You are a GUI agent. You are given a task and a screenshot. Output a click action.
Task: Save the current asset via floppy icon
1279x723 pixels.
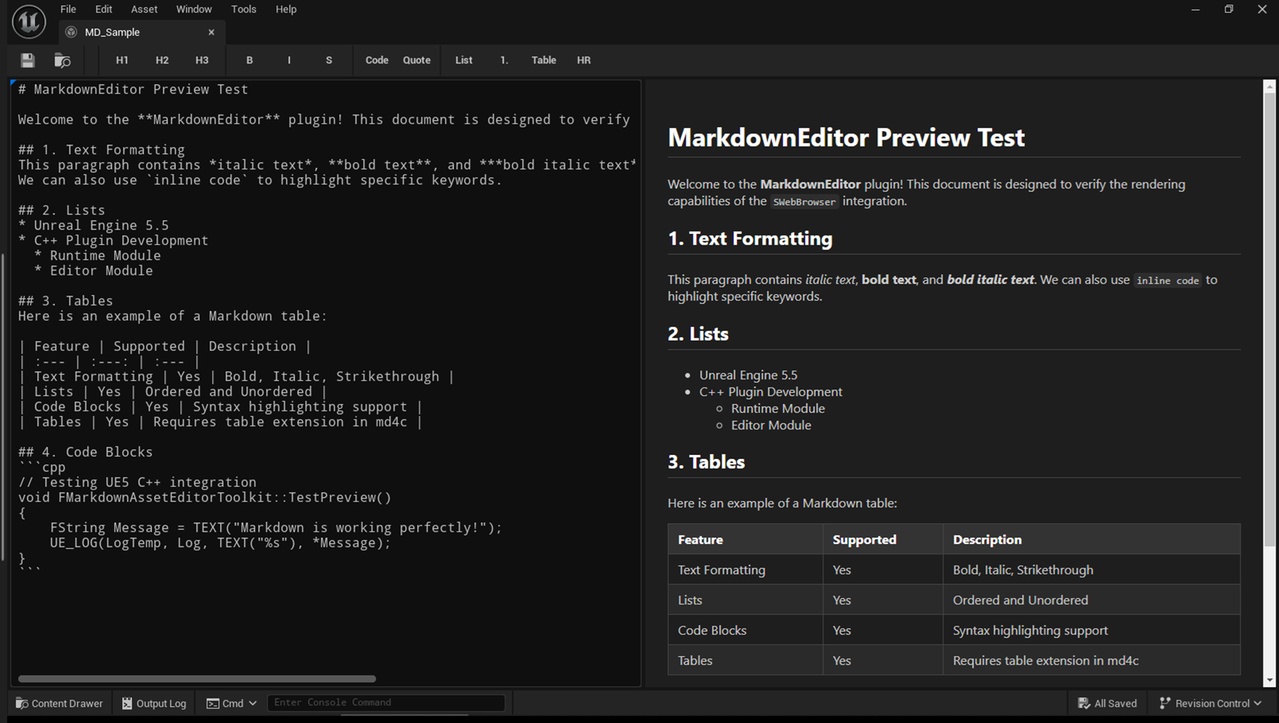click(27, 60)
